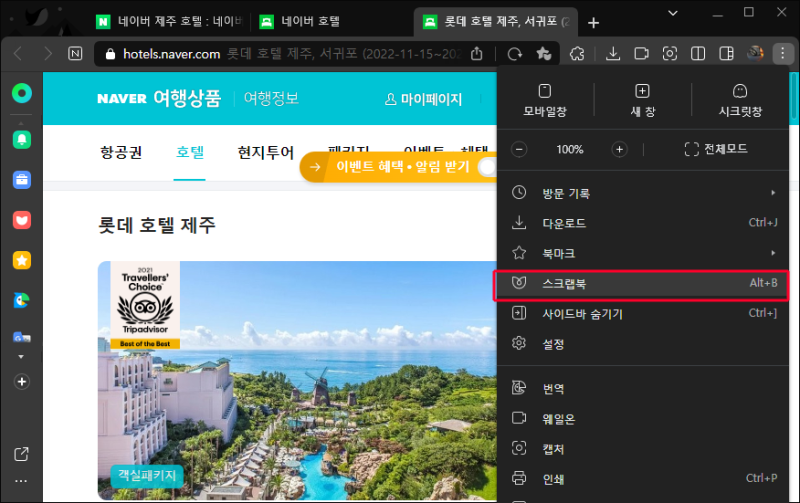Viewport: 800px width, 503px height.
Task: Enter 전체모드 fullscreen mode
Action: pos(716,149)
